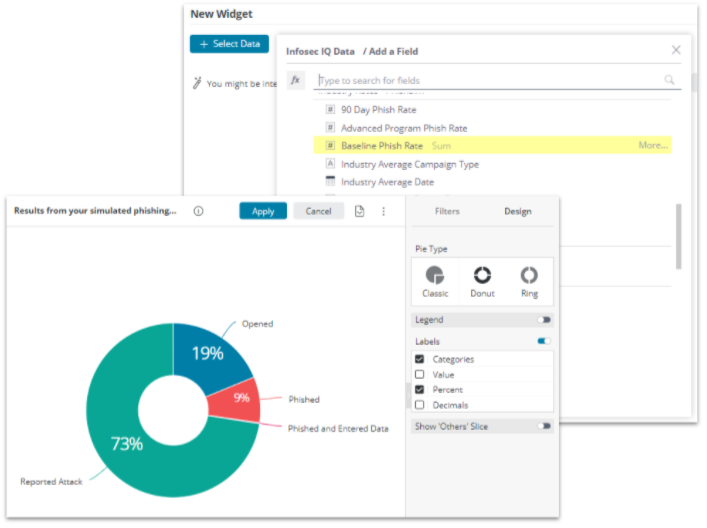This screenshot has height=528, width=707.
Task: Close the Add a Field dialog
Action: (676, 50)
